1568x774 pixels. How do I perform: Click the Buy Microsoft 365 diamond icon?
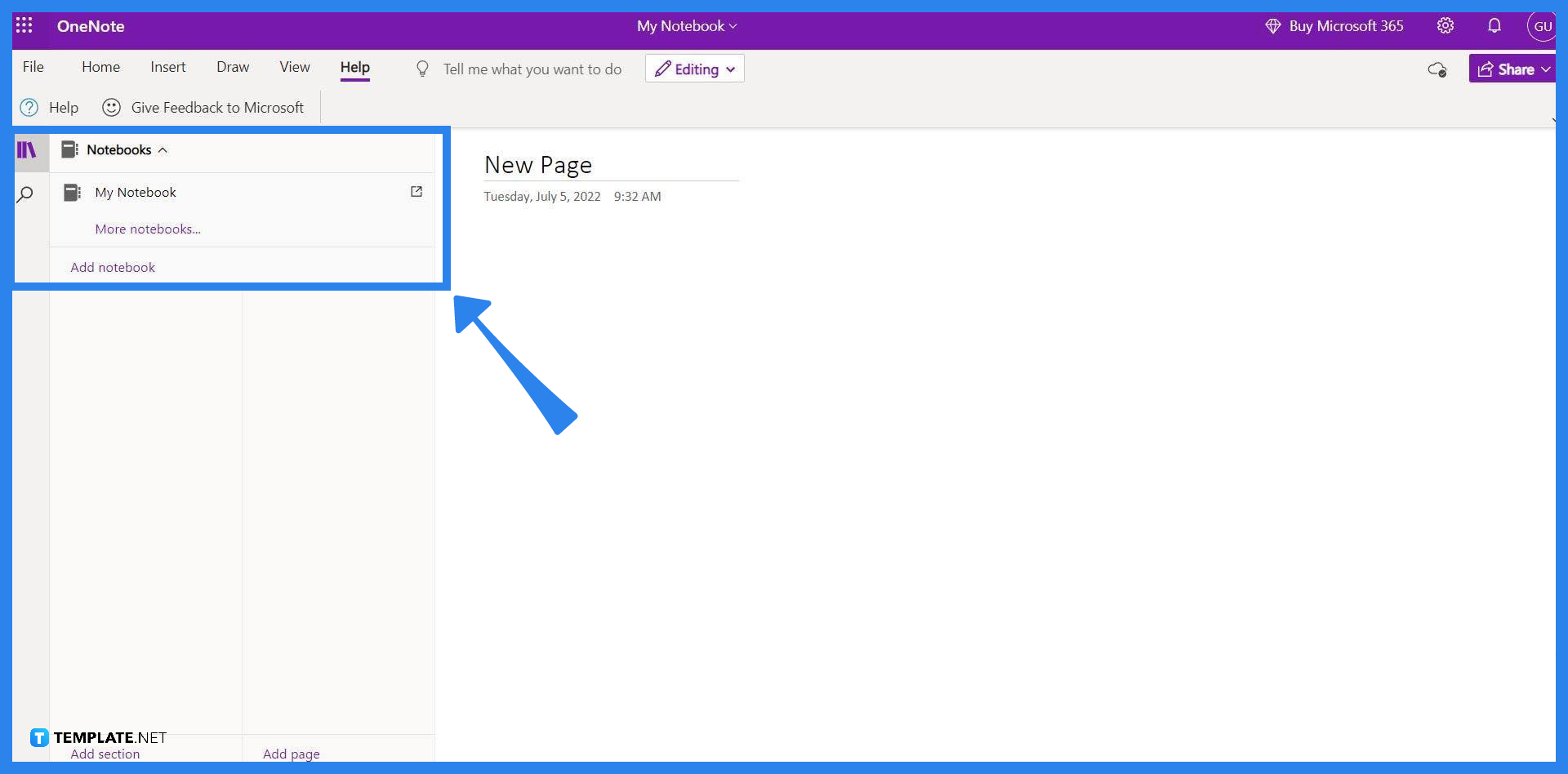1273,25
